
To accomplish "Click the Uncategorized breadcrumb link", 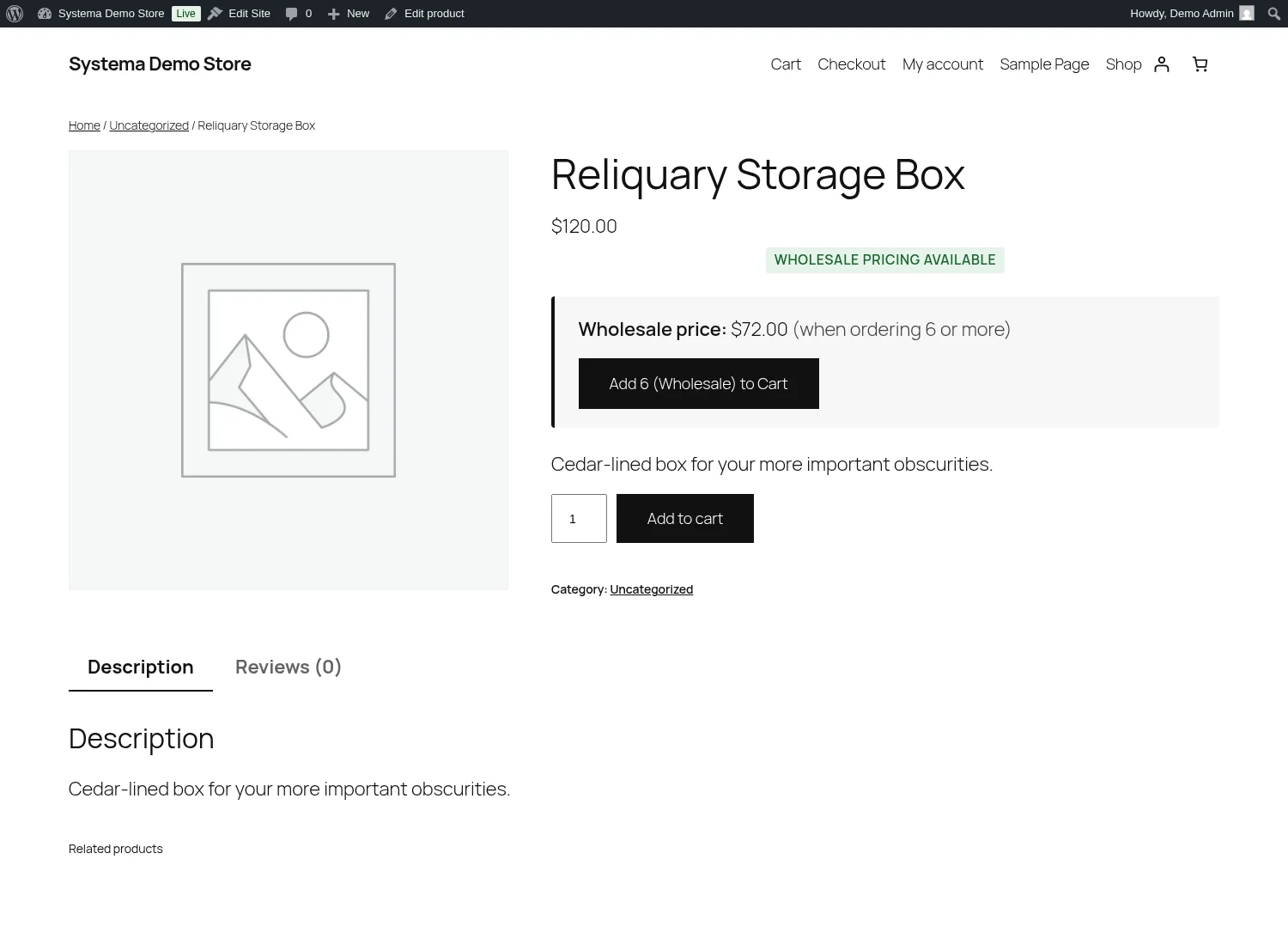I will click(149, 125).
